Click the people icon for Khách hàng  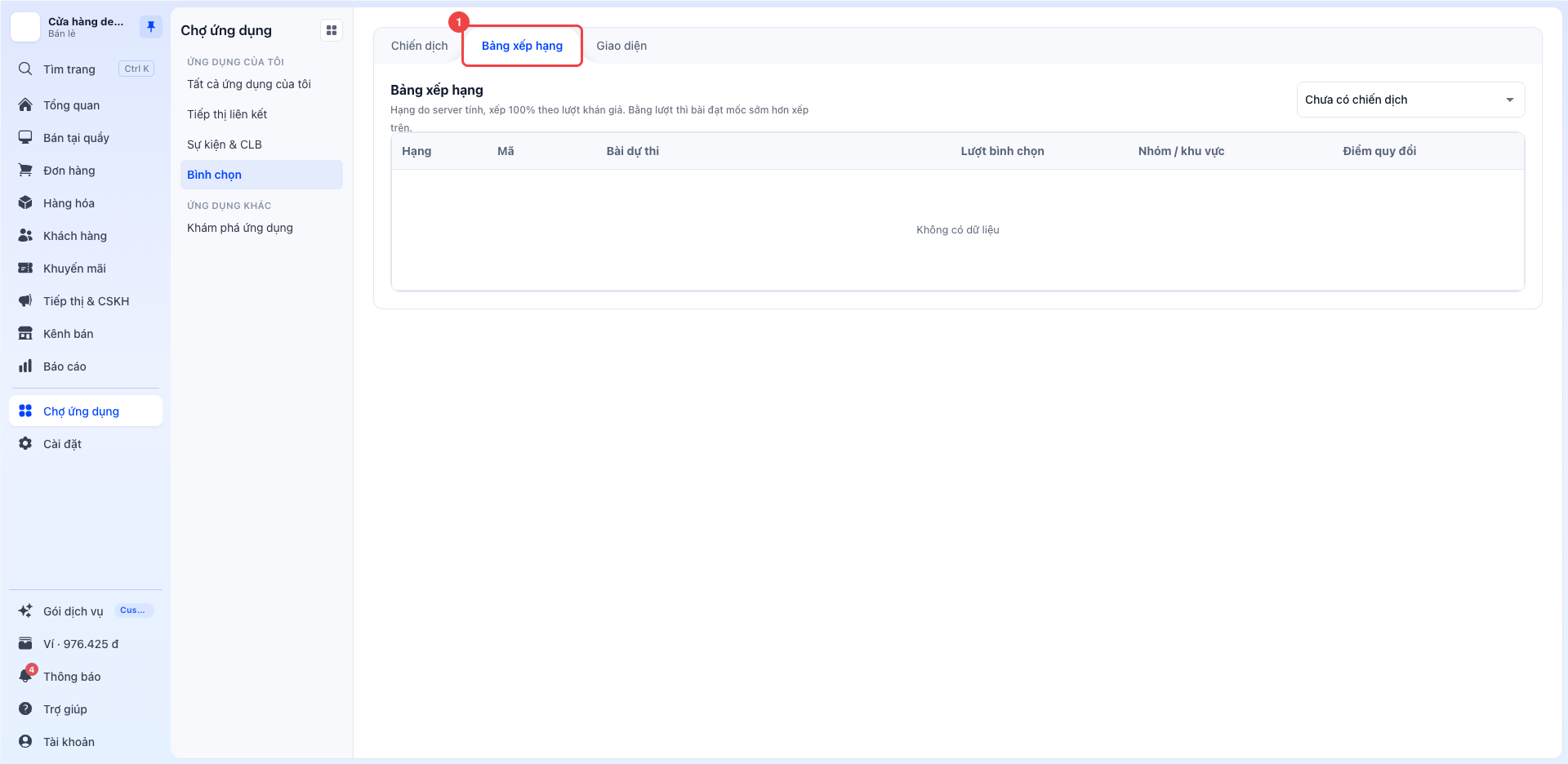[x=25, y=235]
